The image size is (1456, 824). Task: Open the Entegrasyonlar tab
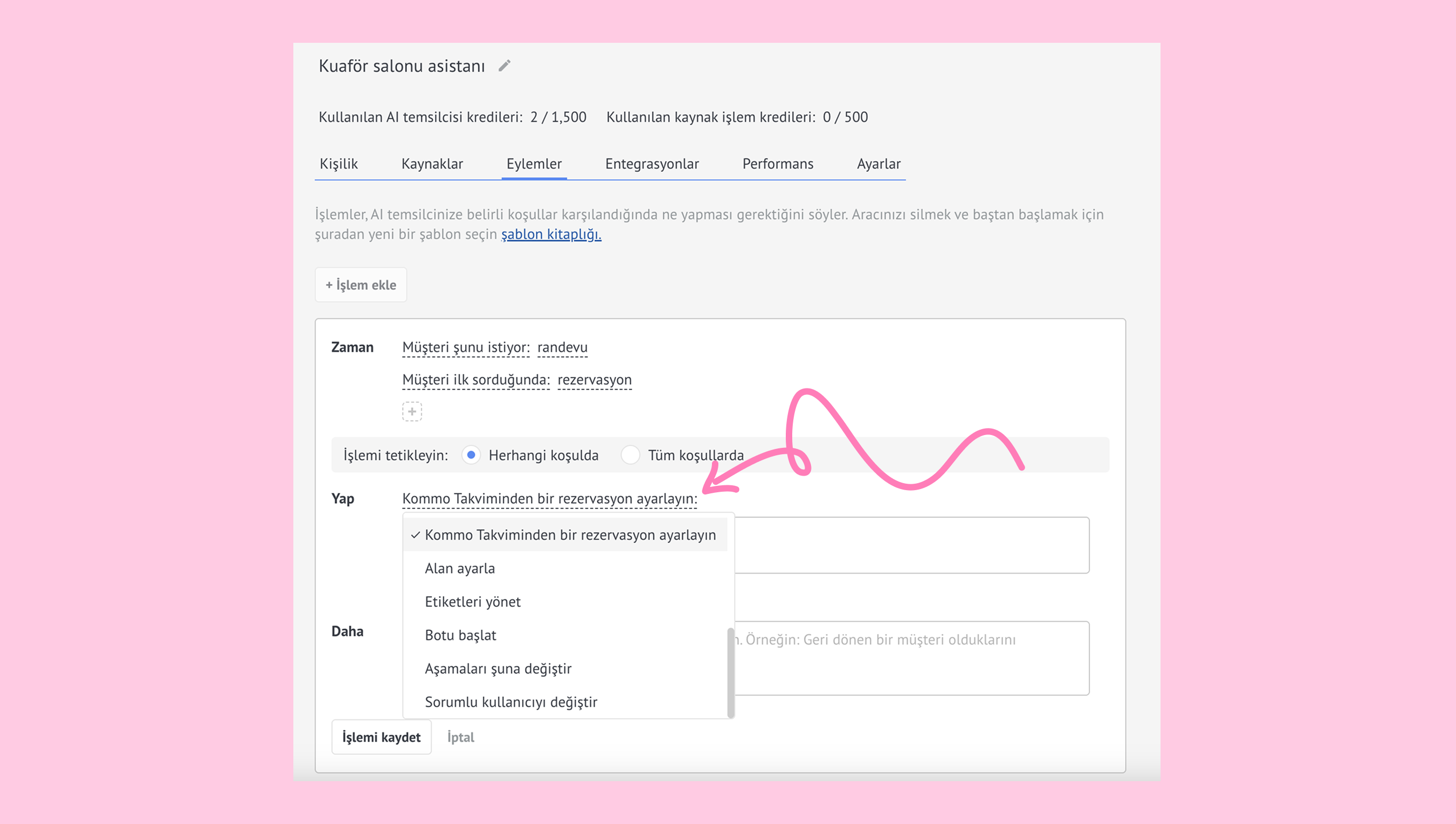point(651,164)
